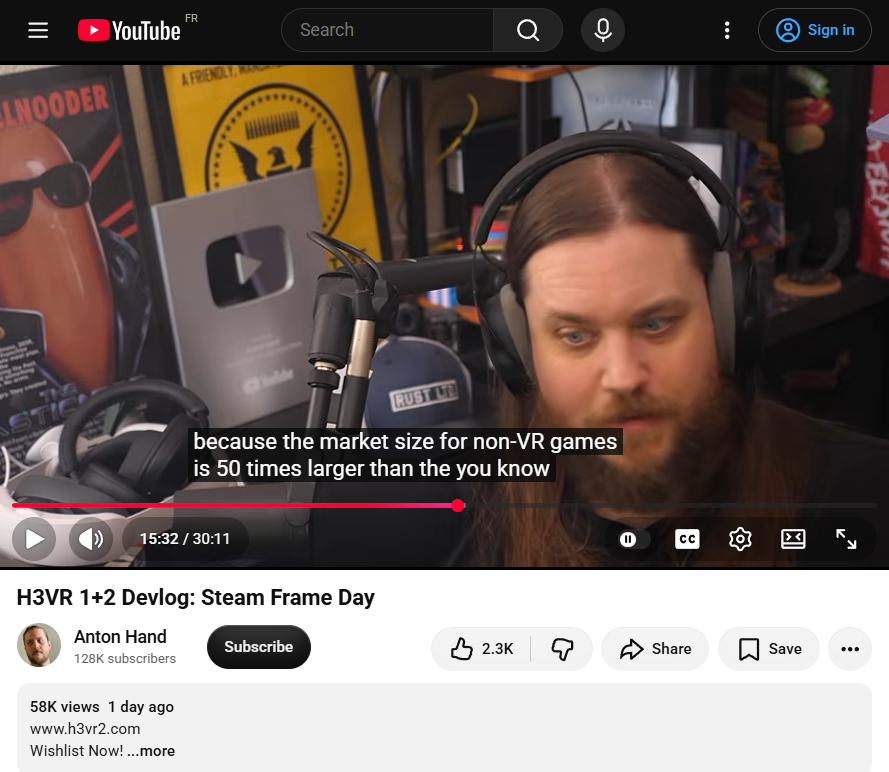Open Anton Hand channel avatar
Image resolution: width=889 pixels, height=772 pixels.
tap(39, 646)
